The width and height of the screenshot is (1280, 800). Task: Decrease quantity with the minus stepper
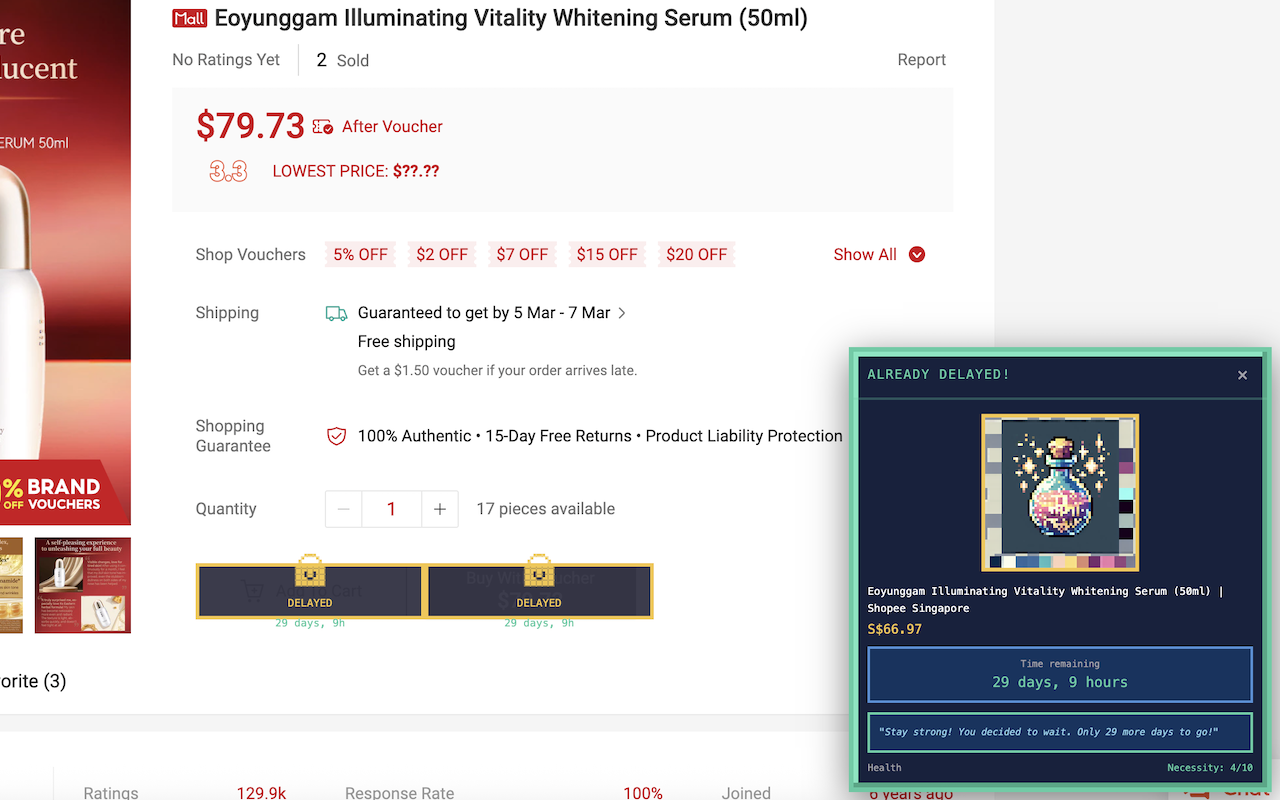(x=343, y=508)
